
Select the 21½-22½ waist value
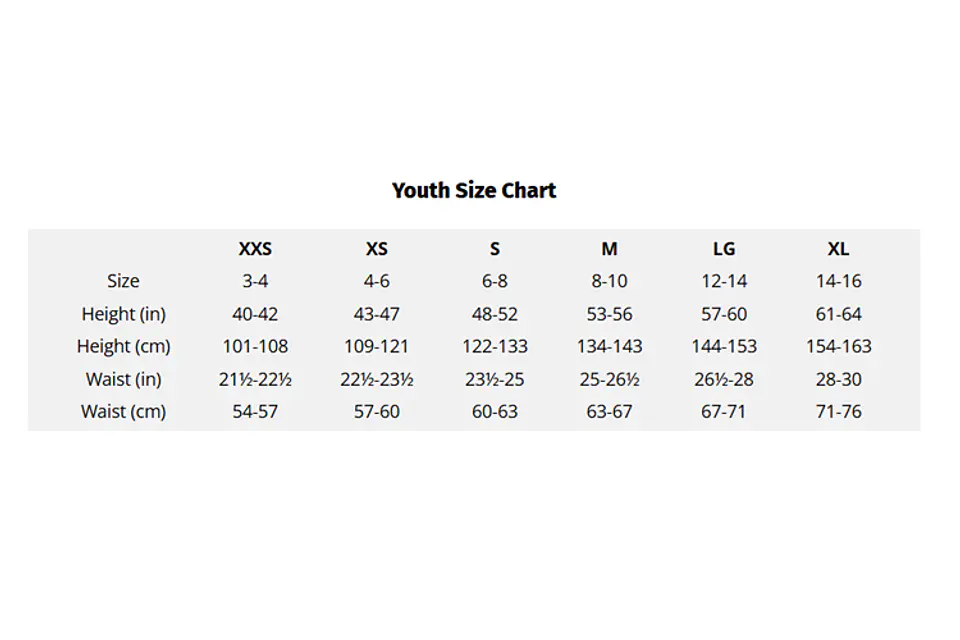255,379
